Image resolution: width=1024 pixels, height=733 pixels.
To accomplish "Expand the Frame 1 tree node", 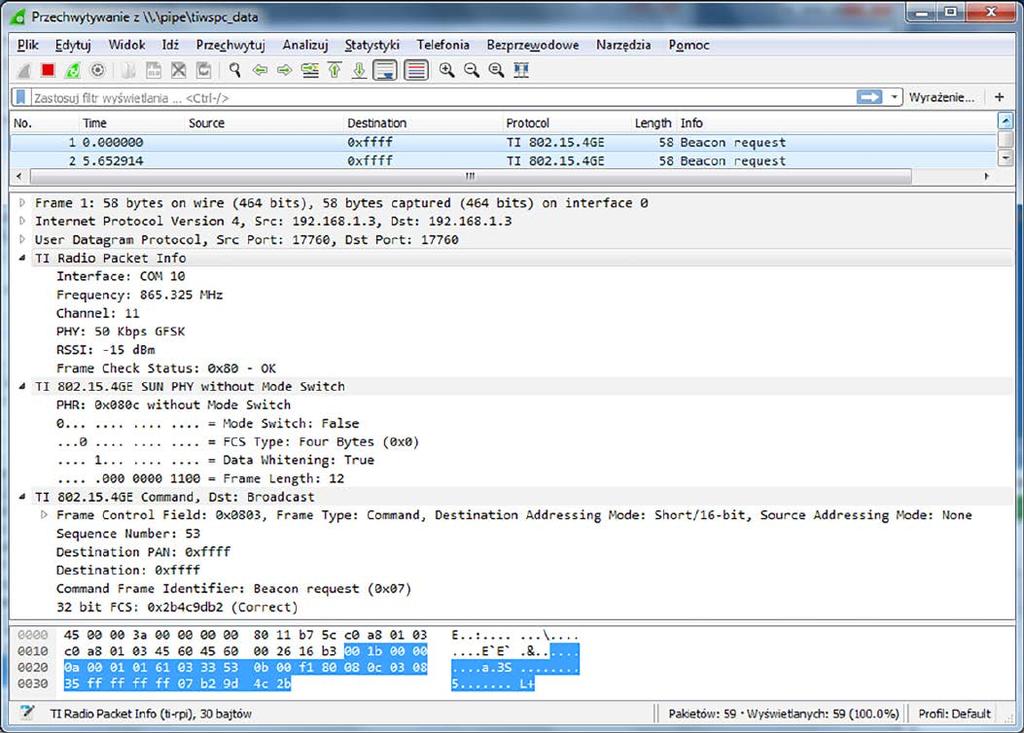I will point(22,203).
